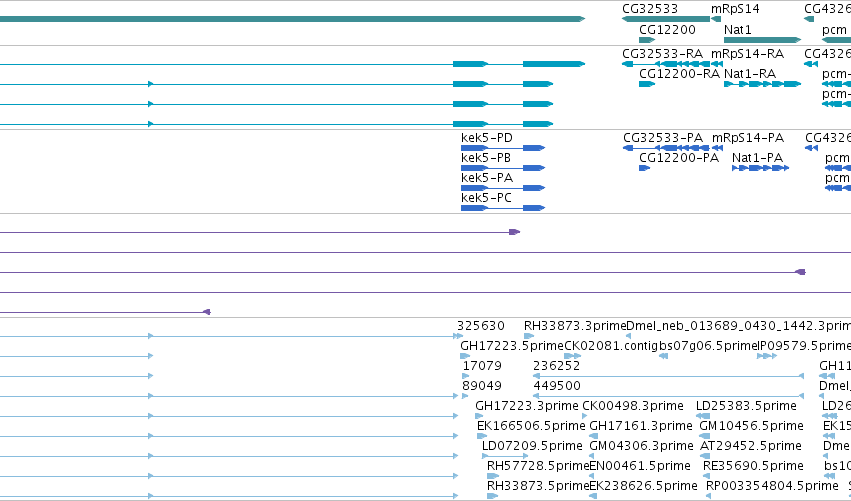
Task: Select the AT29452.5prime EST label
Action: [x=751, y=446]
